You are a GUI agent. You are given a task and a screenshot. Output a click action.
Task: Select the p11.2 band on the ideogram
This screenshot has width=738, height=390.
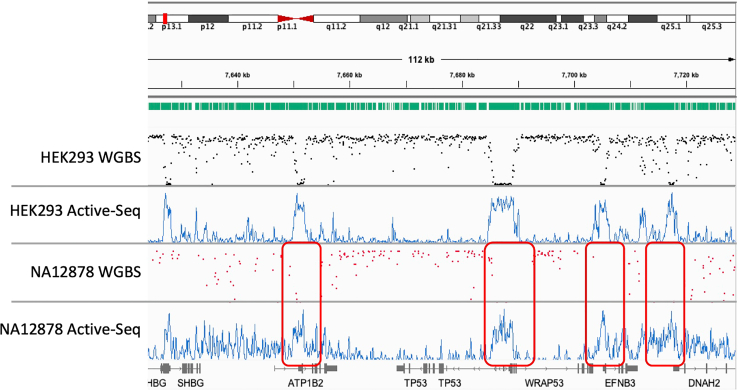[x=253, y=19]
